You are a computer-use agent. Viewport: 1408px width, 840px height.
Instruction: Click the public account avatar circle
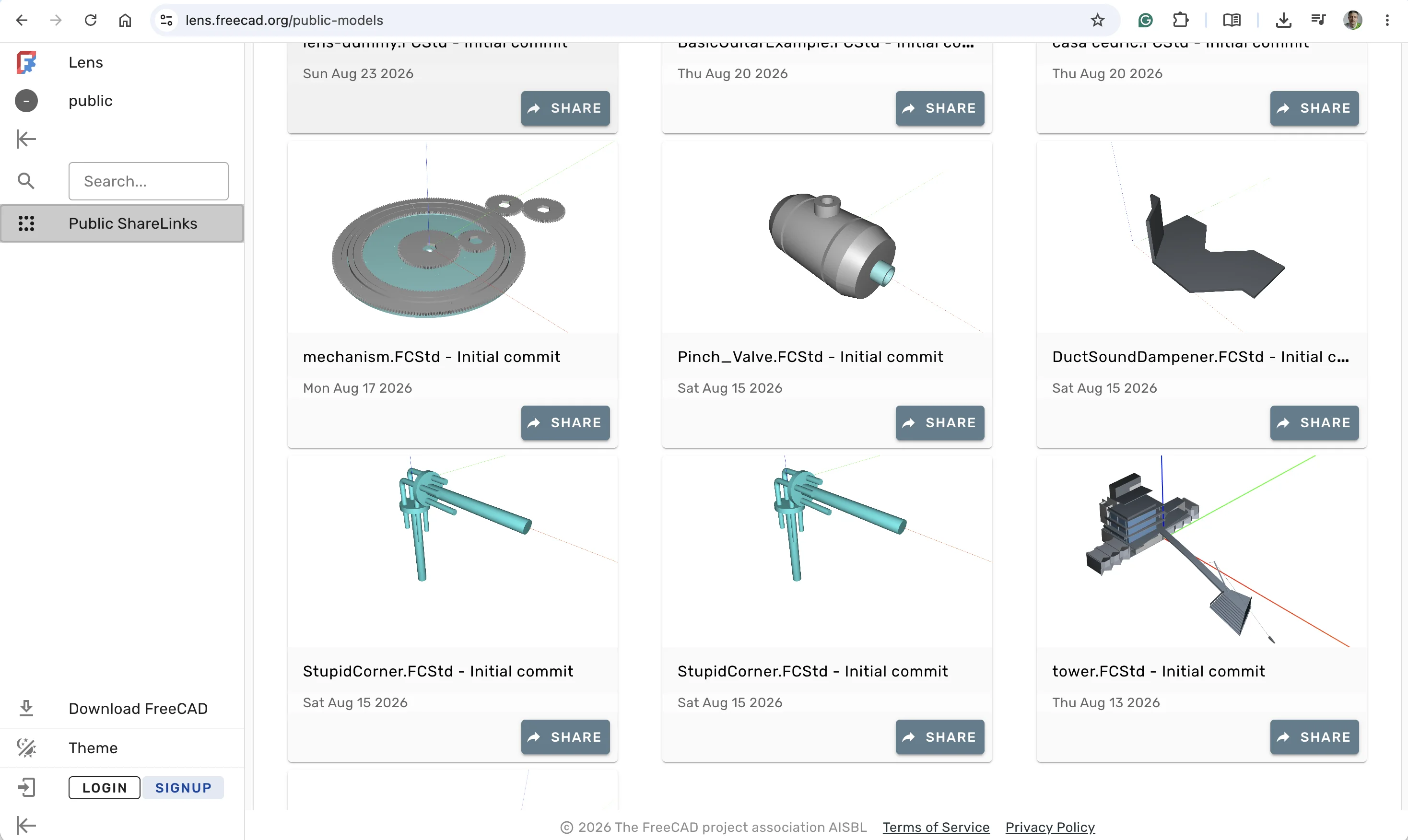click(26, 101)
